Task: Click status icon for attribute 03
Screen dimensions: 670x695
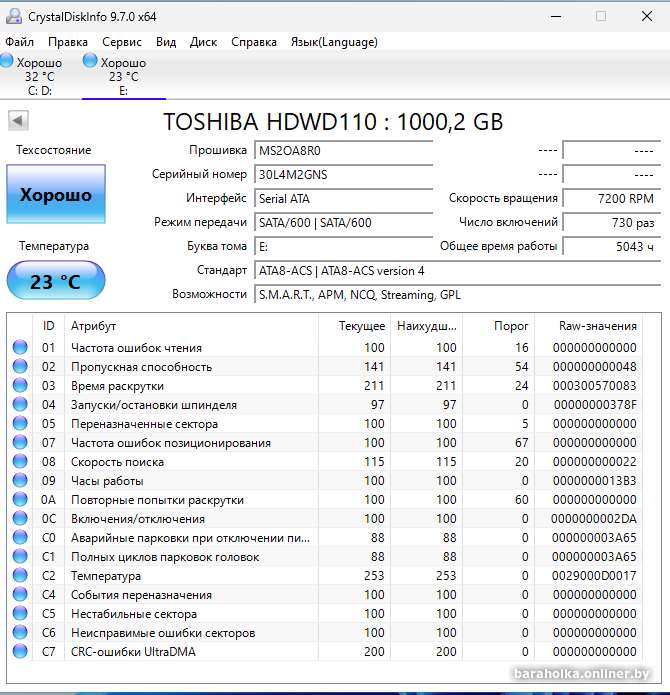Action: 20,385
